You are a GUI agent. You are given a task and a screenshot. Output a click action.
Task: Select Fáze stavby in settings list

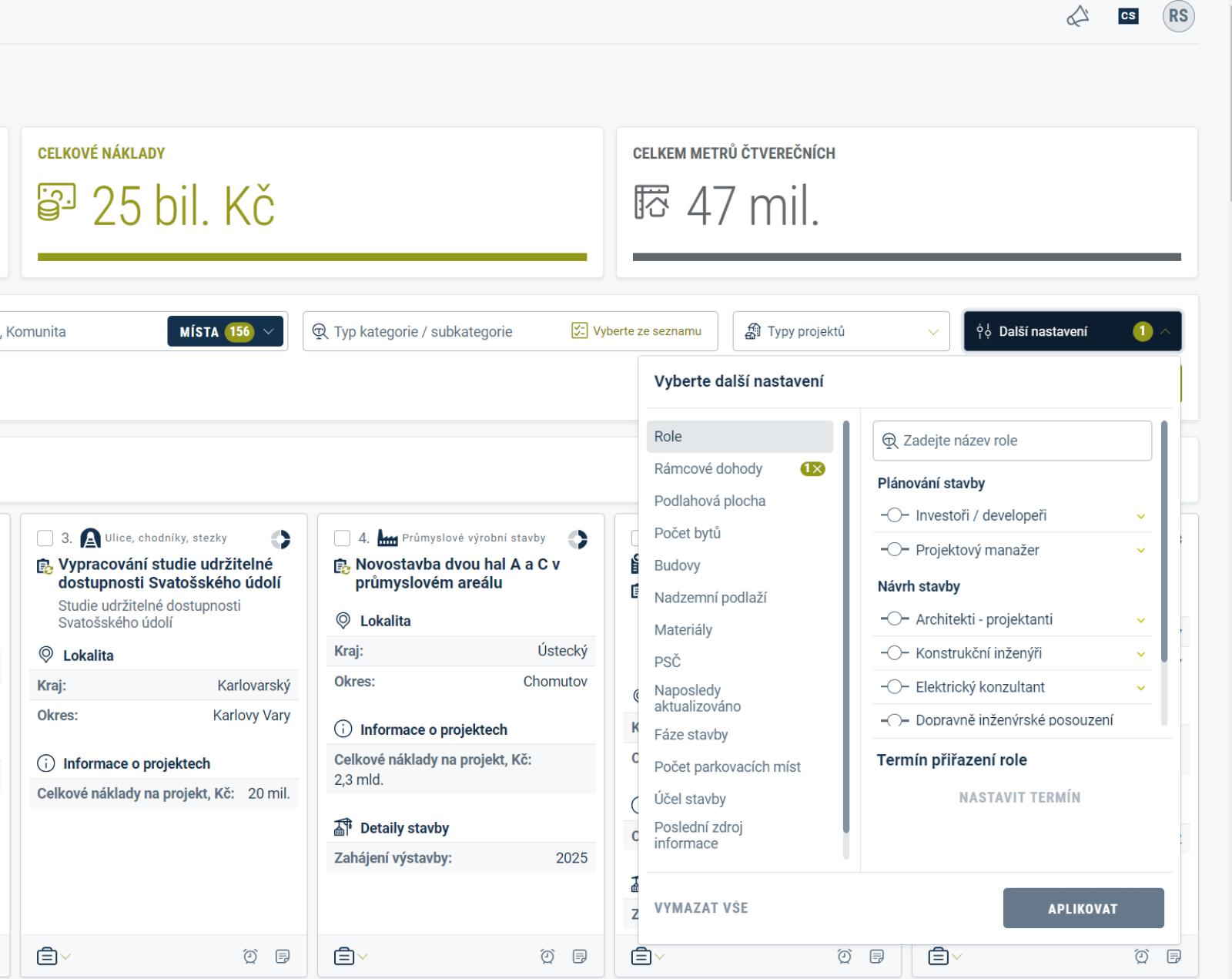pyautogui.click(x=691, y=735)
